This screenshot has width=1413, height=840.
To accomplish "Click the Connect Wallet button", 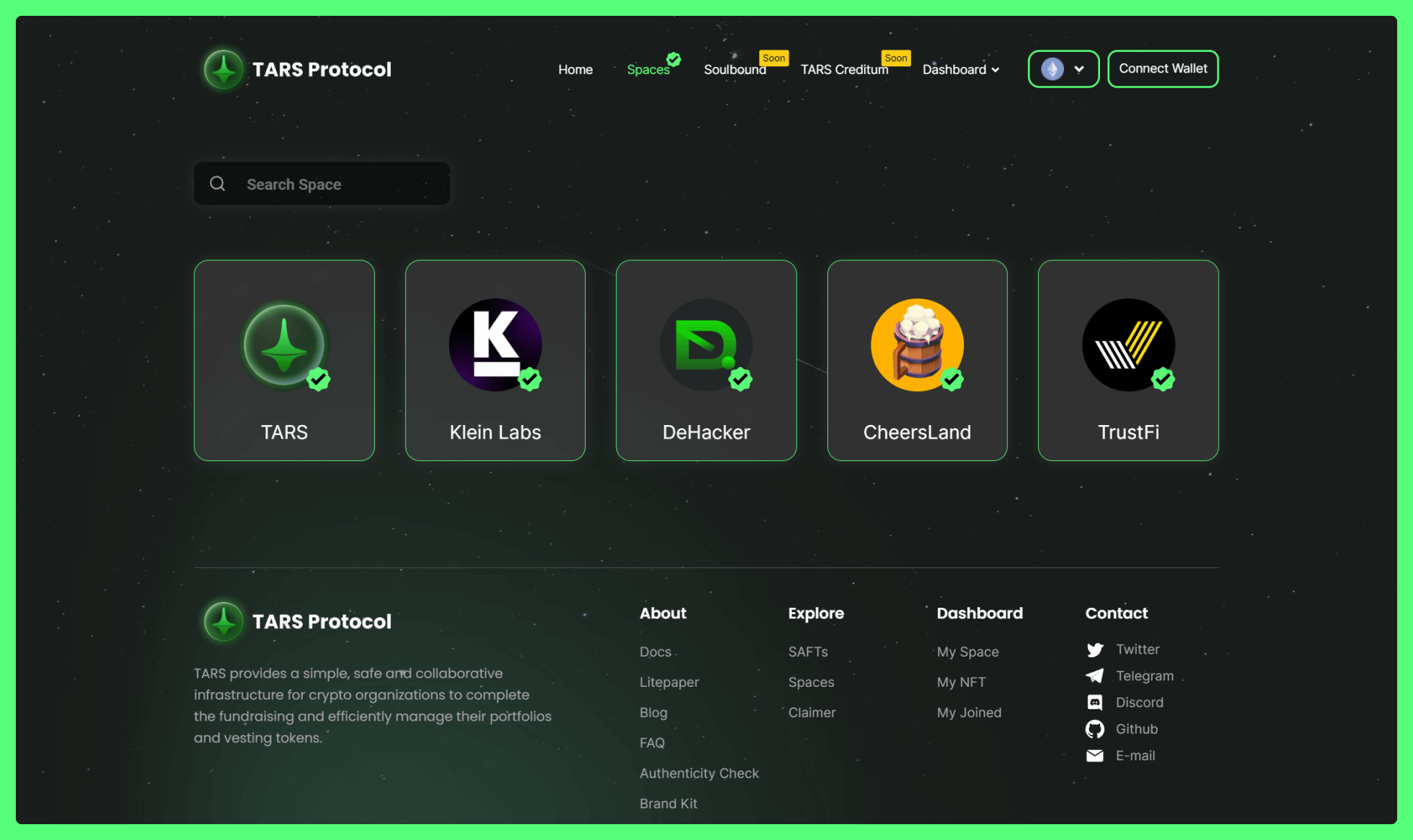I will (1163, 68).
